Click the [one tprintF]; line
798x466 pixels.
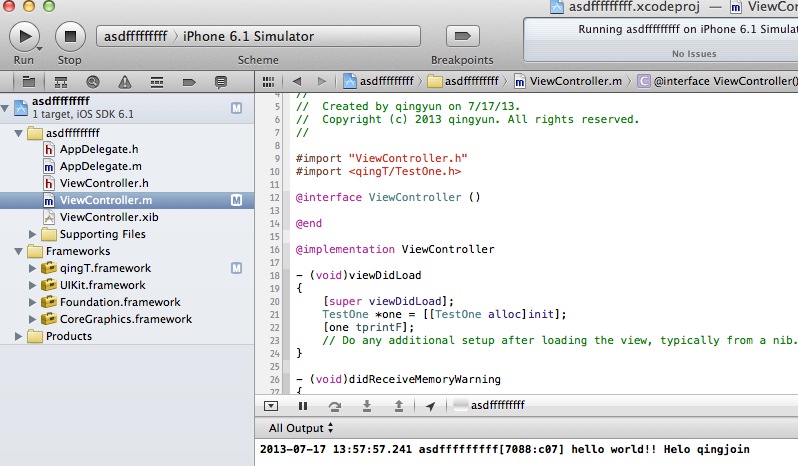point(368,327)
